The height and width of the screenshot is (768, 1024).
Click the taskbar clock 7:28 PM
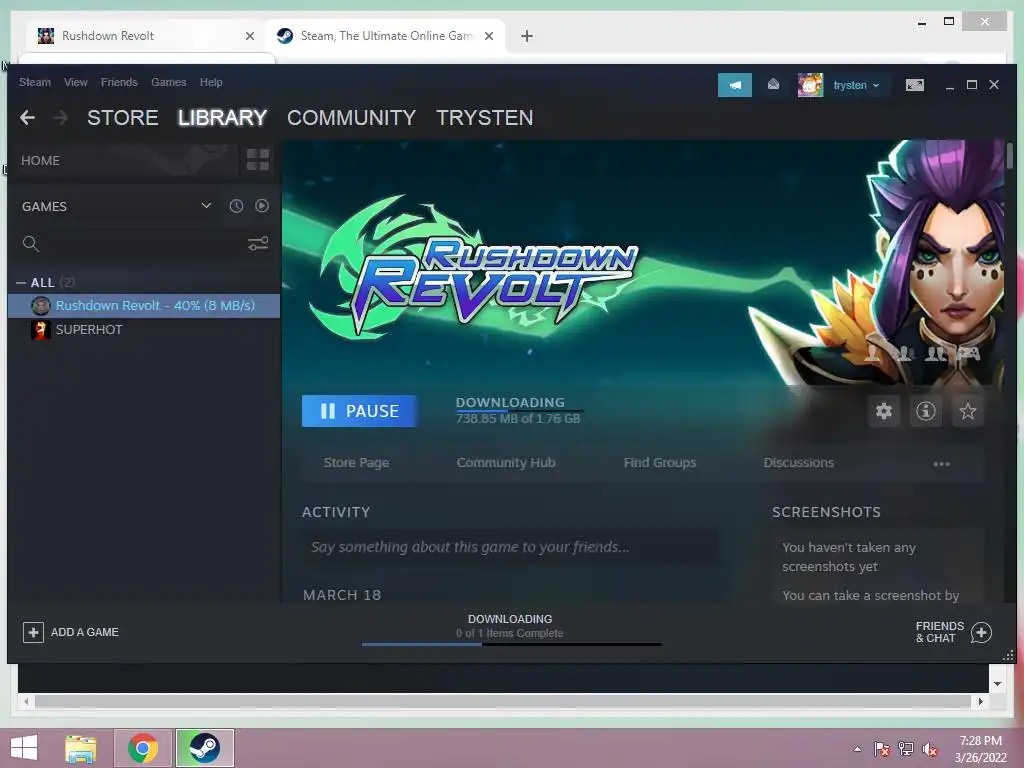tap(980, 741)
